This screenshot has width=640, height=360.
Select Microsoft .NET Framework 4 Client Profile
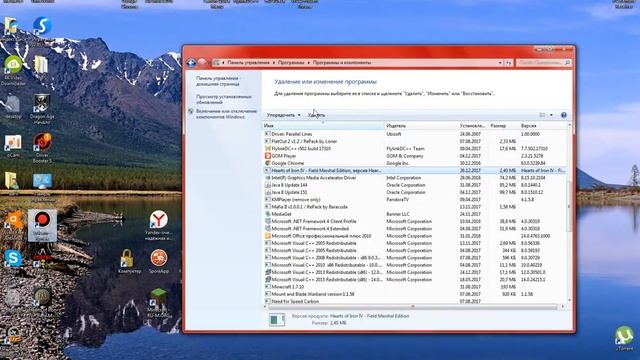414,221
